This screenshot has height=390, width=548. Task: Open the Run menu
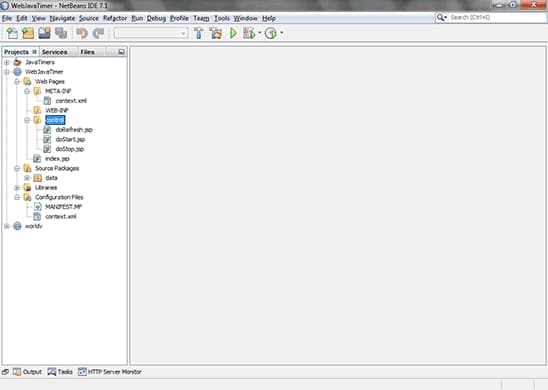137,18
